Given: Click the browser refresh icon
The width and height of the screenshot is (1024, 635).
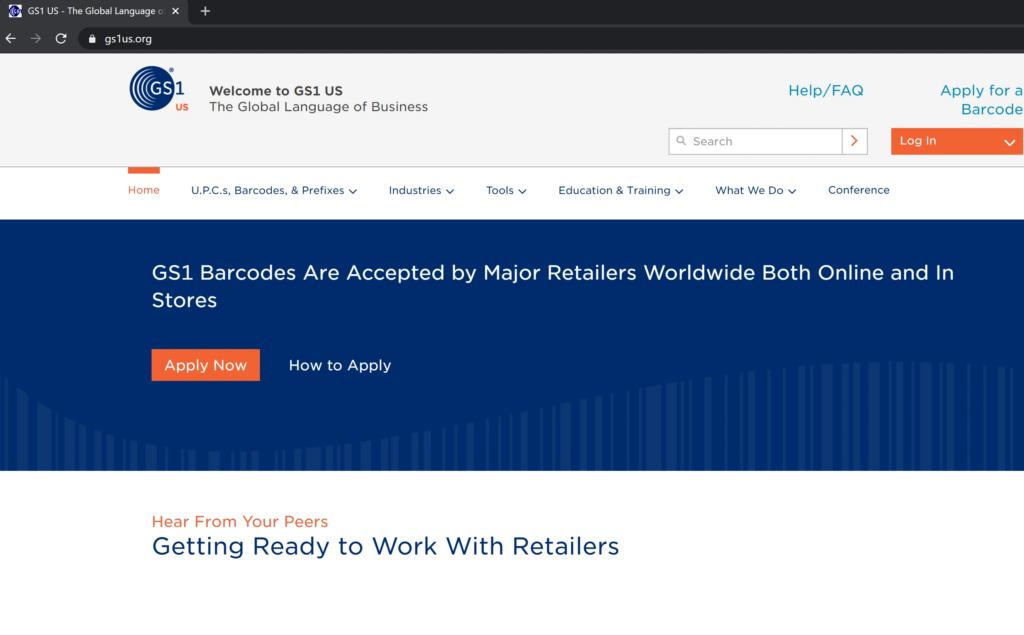Looking at the screenshot, I should coord(60,38).
